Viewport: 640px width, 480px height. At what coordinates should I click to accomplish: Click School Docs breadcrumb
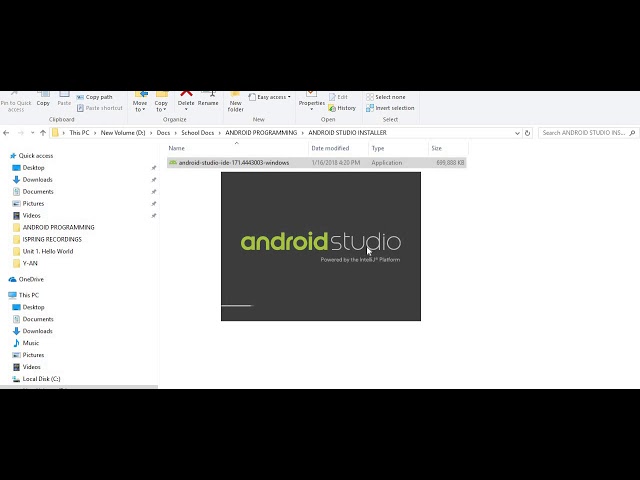tap(198, 133)
